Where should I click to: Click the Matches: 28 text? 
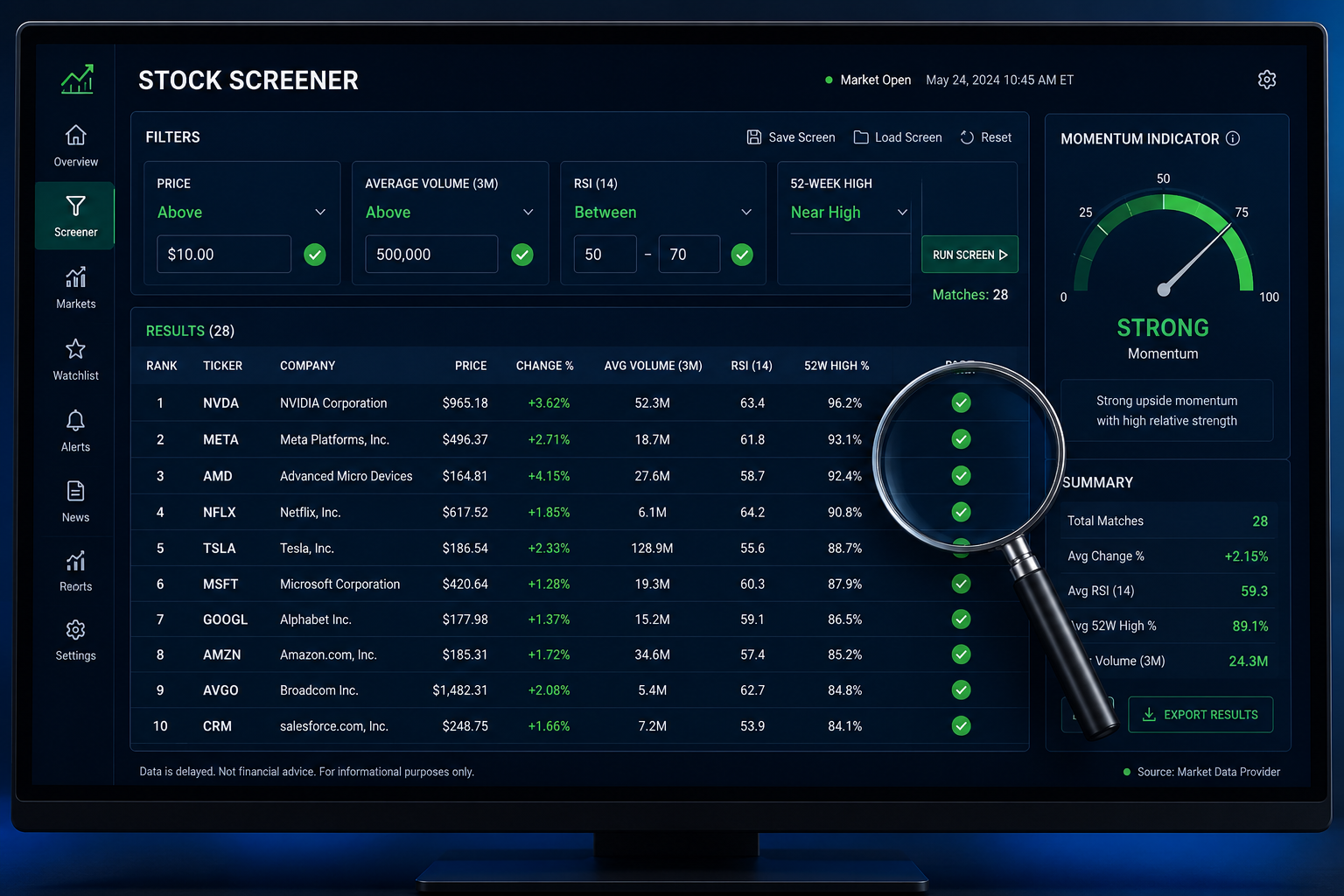pos(969,295)
